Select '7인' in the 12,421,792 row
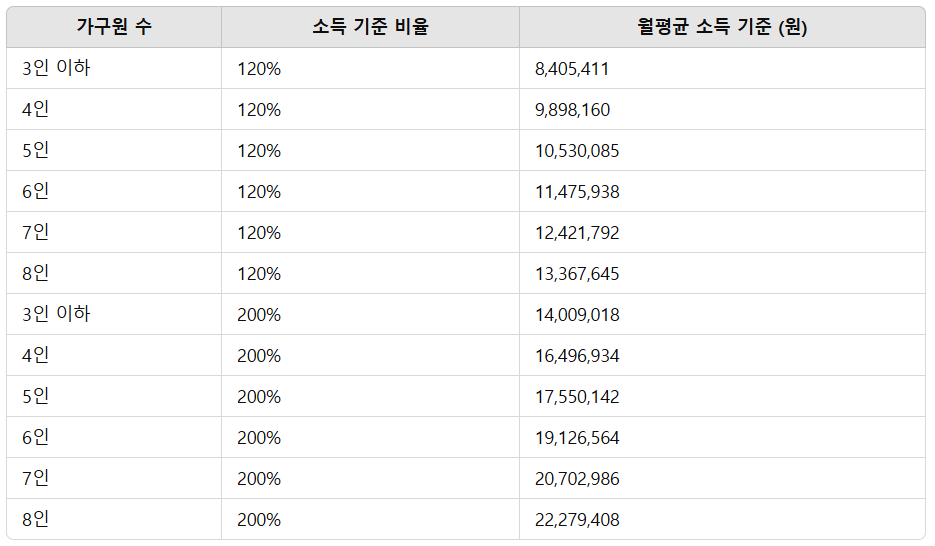The height and width of the screenshot is (546, 935). [x=35, y=232]
